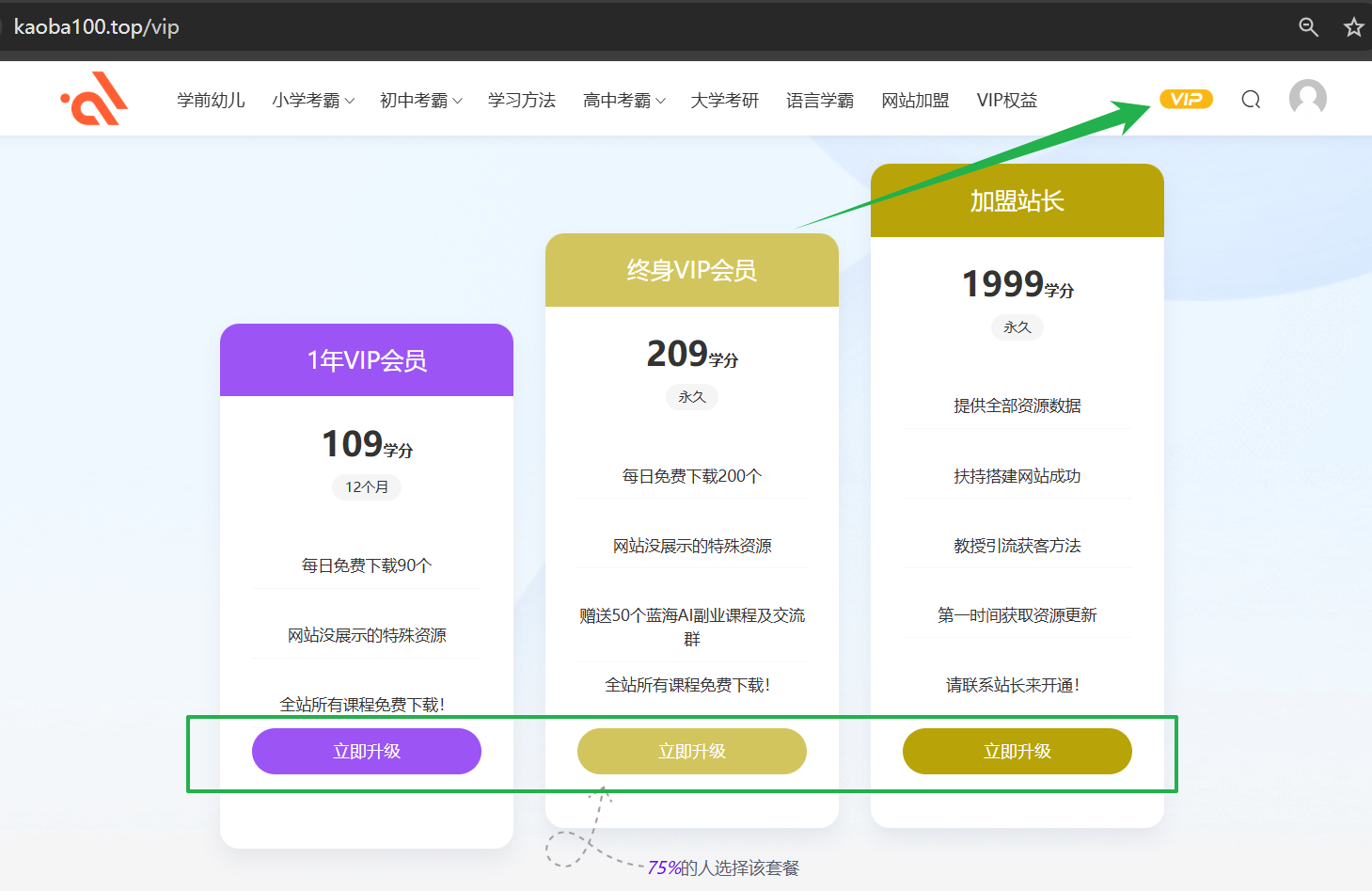Click the orange site logo
Screen dimensions: 1372x891
(x=94, y=99)
